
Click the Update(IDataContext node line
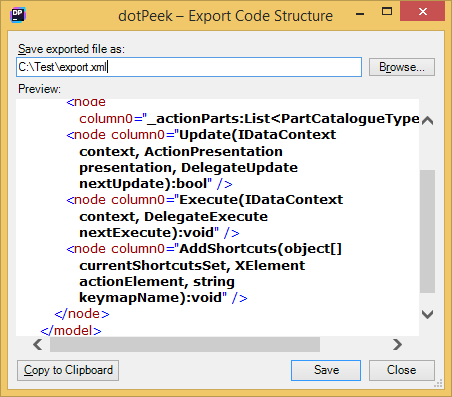tap(201, 135)
